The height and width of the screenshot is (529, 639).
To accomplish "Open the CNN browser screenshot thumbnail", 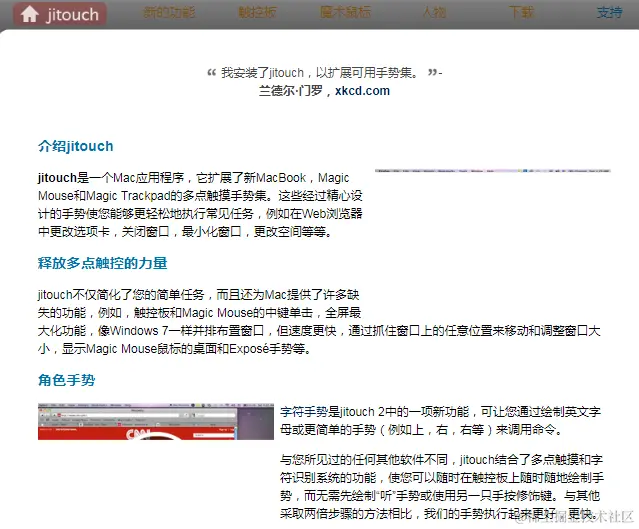I will point(156,421).
